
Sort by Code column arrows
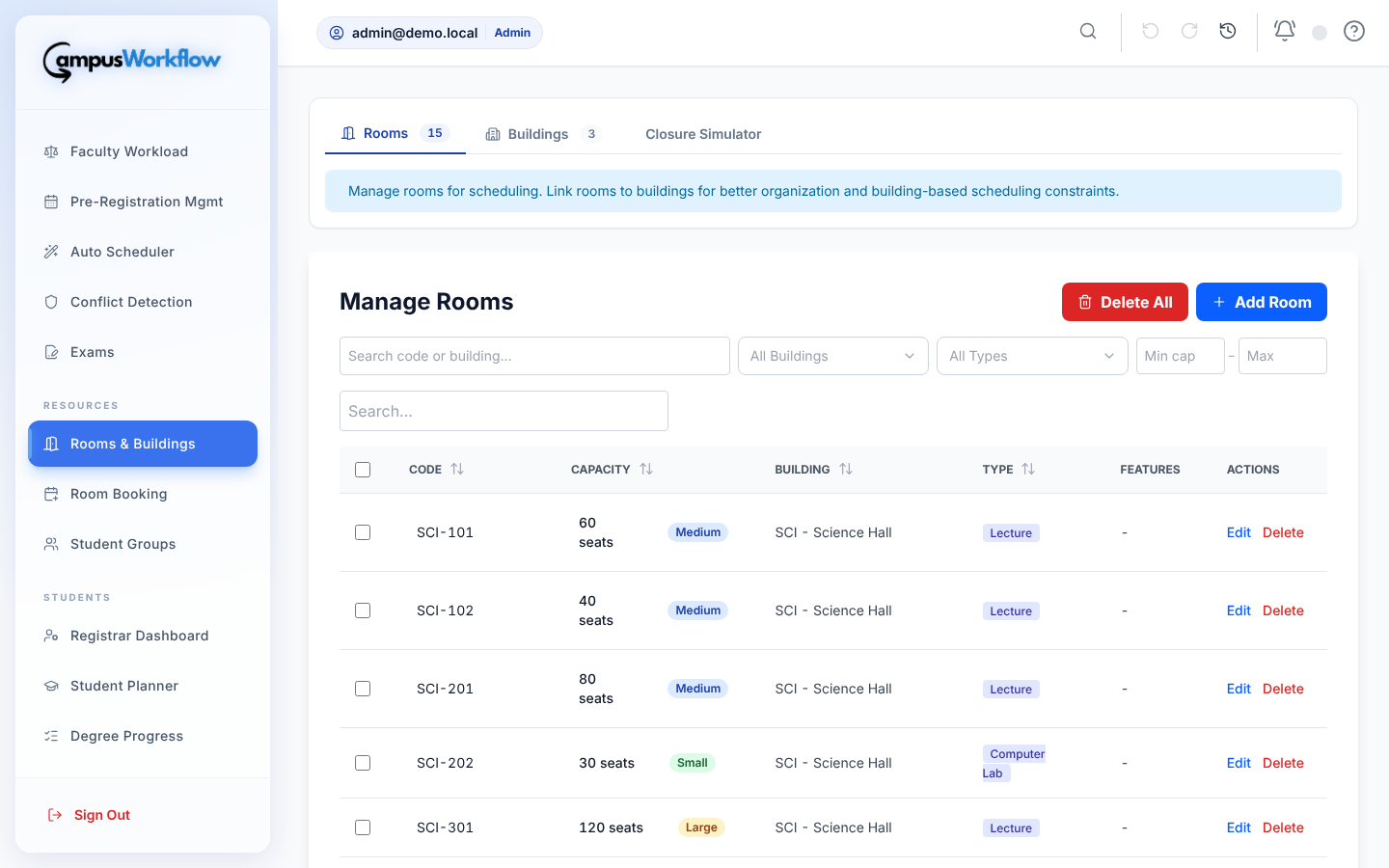pos(457,470)
